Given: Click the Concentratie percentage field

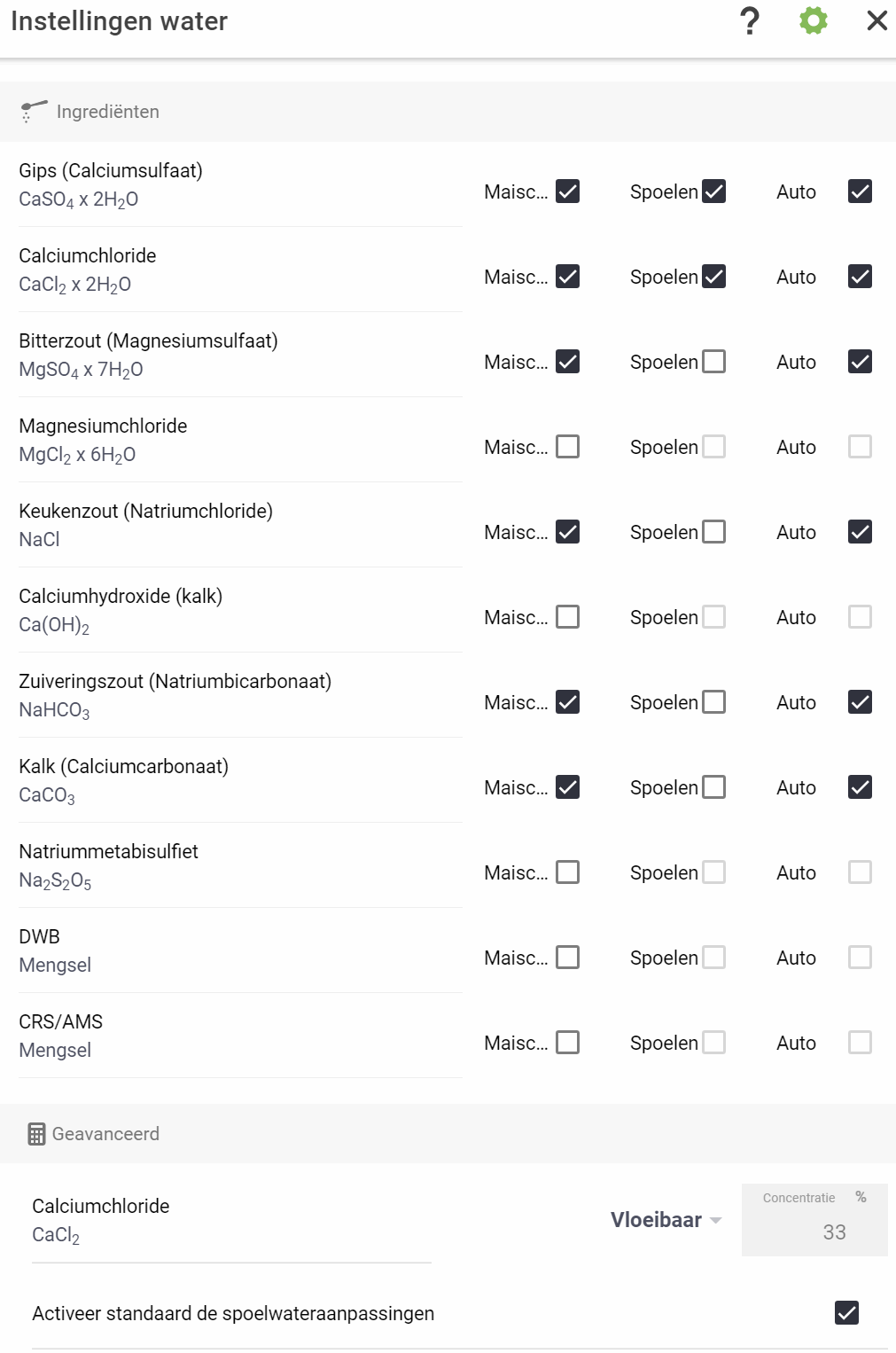Looking at the screenshot, I should 814,1220.
